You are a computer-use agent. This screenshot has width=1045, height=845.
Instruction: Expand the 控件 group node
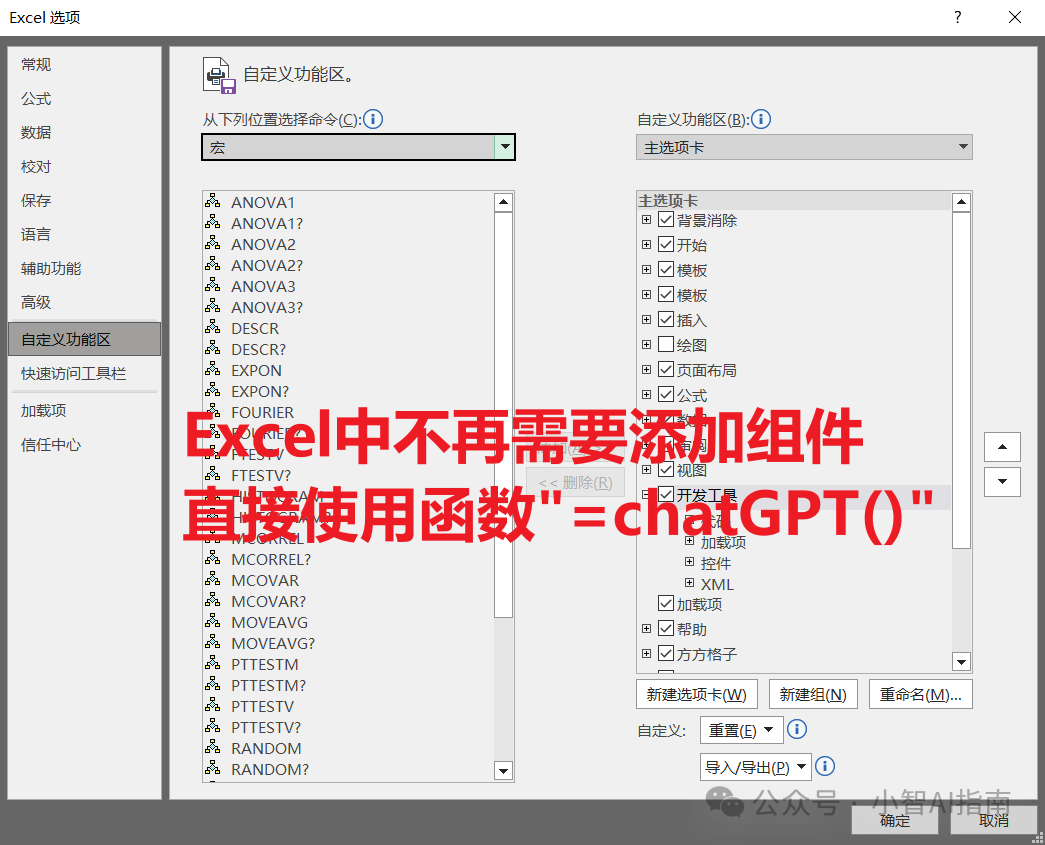pyautogui.click(x=690, y=562)
